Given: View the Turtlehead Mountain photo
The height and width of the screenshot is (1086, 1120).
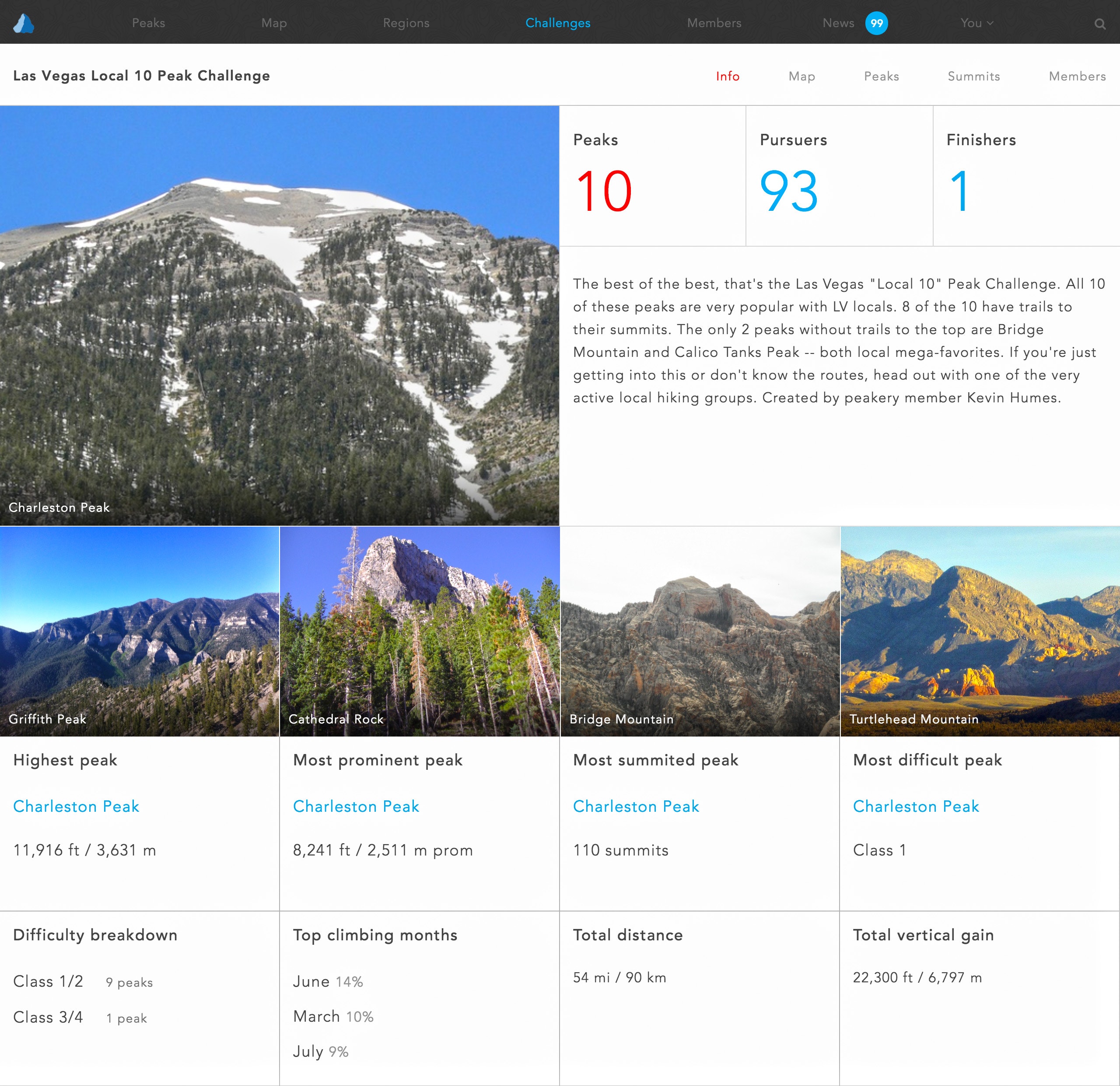Looking at the screenshot, I should (x=980, y=630).
